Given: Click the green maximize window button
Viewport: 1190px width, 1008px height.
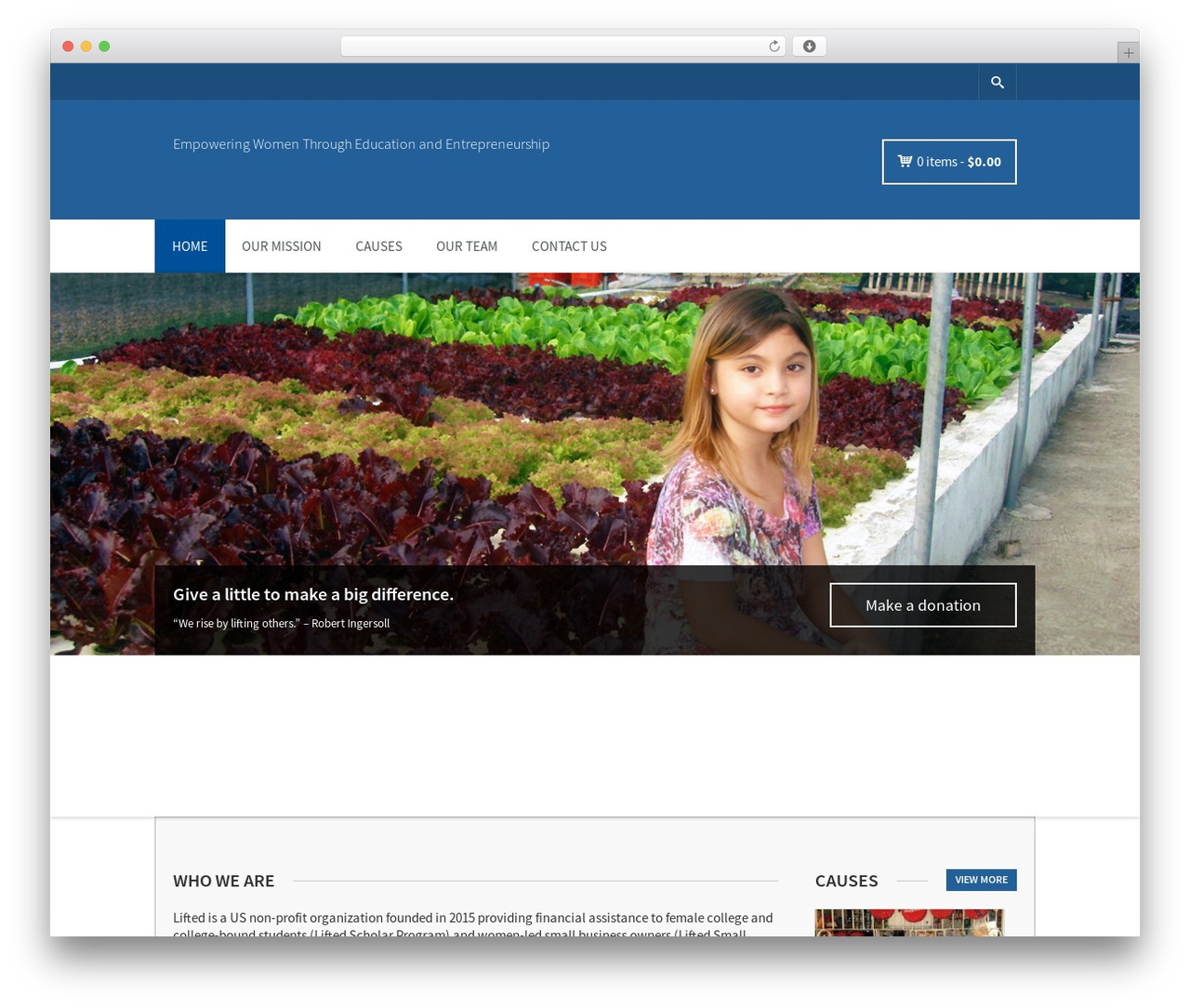Looking at the screenshot, I should pos(104,46).
